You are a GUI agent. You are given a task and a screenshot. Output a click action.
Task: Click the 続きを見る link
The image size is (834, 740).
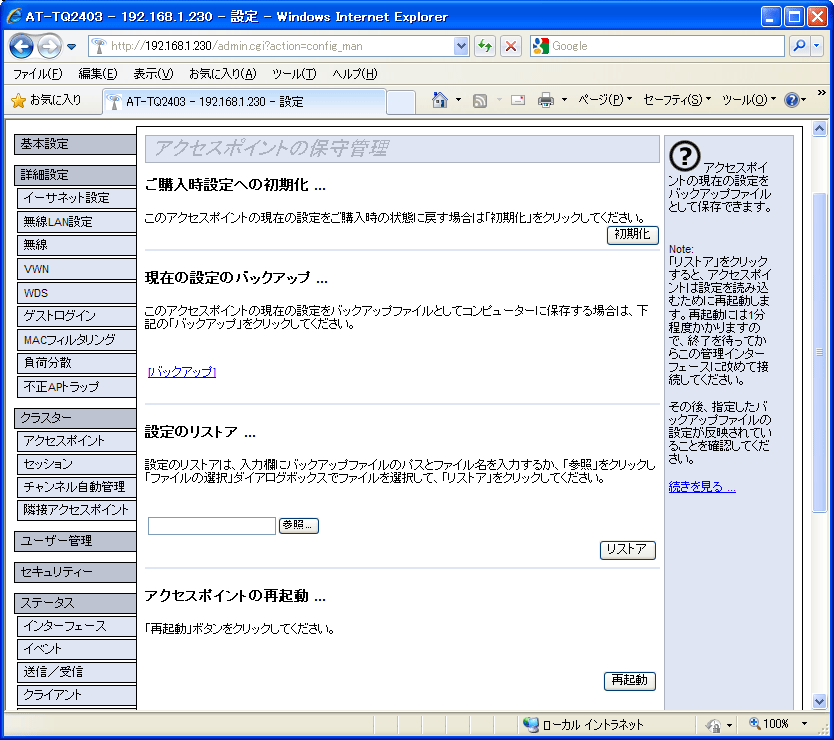coord(702,487)
